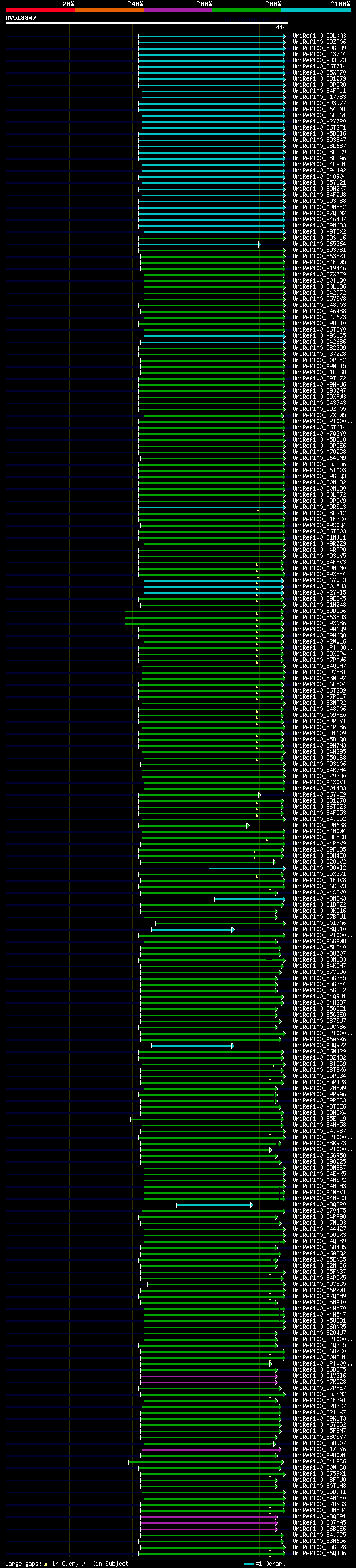Select the label UniRef100_C5YW21
Screen dimensions: 356x1568
[319, 182]
